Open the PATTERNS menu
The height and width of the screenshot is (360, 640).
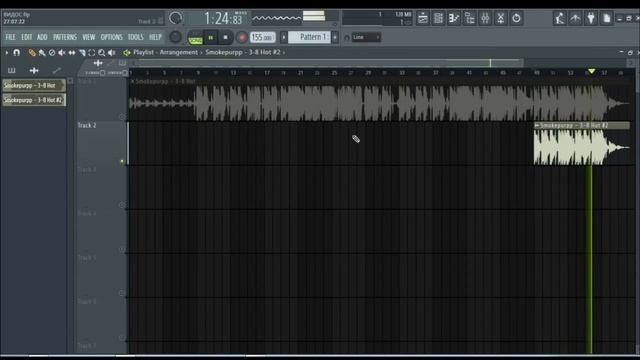coord(65,37)
